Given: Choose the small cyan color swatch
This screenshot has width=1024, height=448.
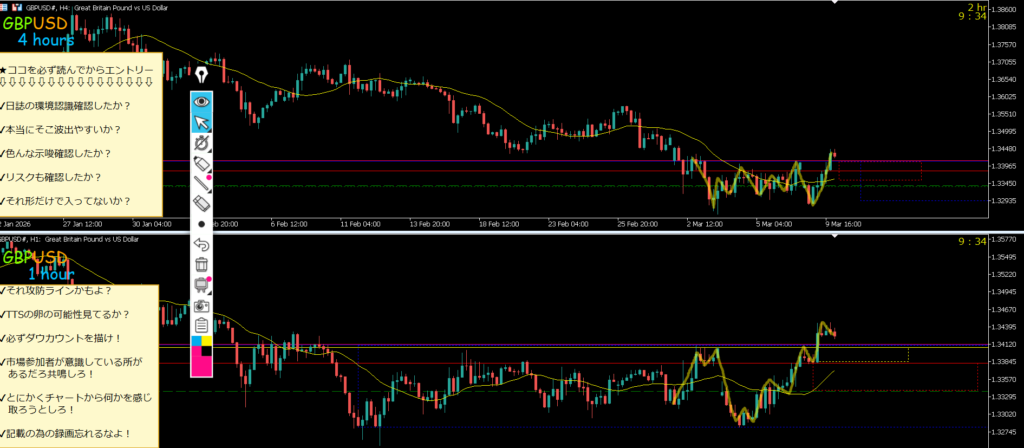Looking at the screenshot, I should tap(195, 341).
